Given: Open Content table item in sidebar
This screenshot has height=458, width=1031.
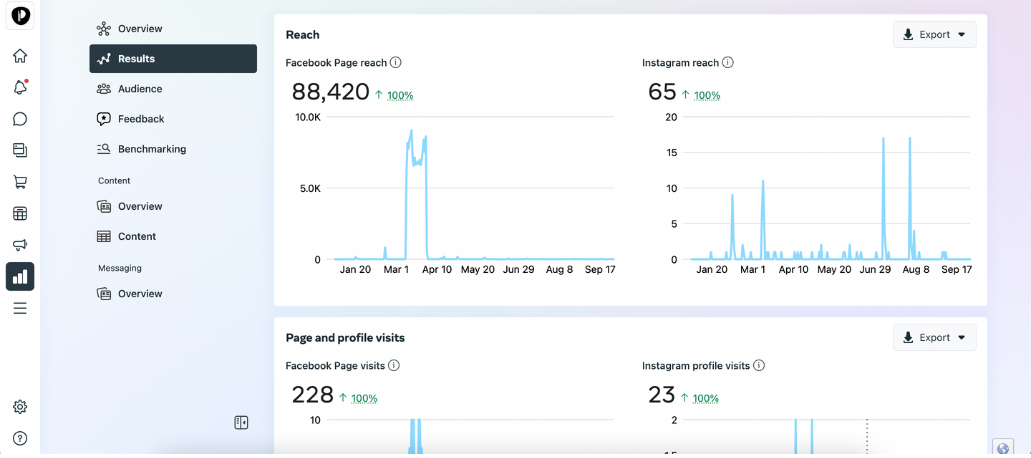Looking at the screenshot, I should coord(173,237).
